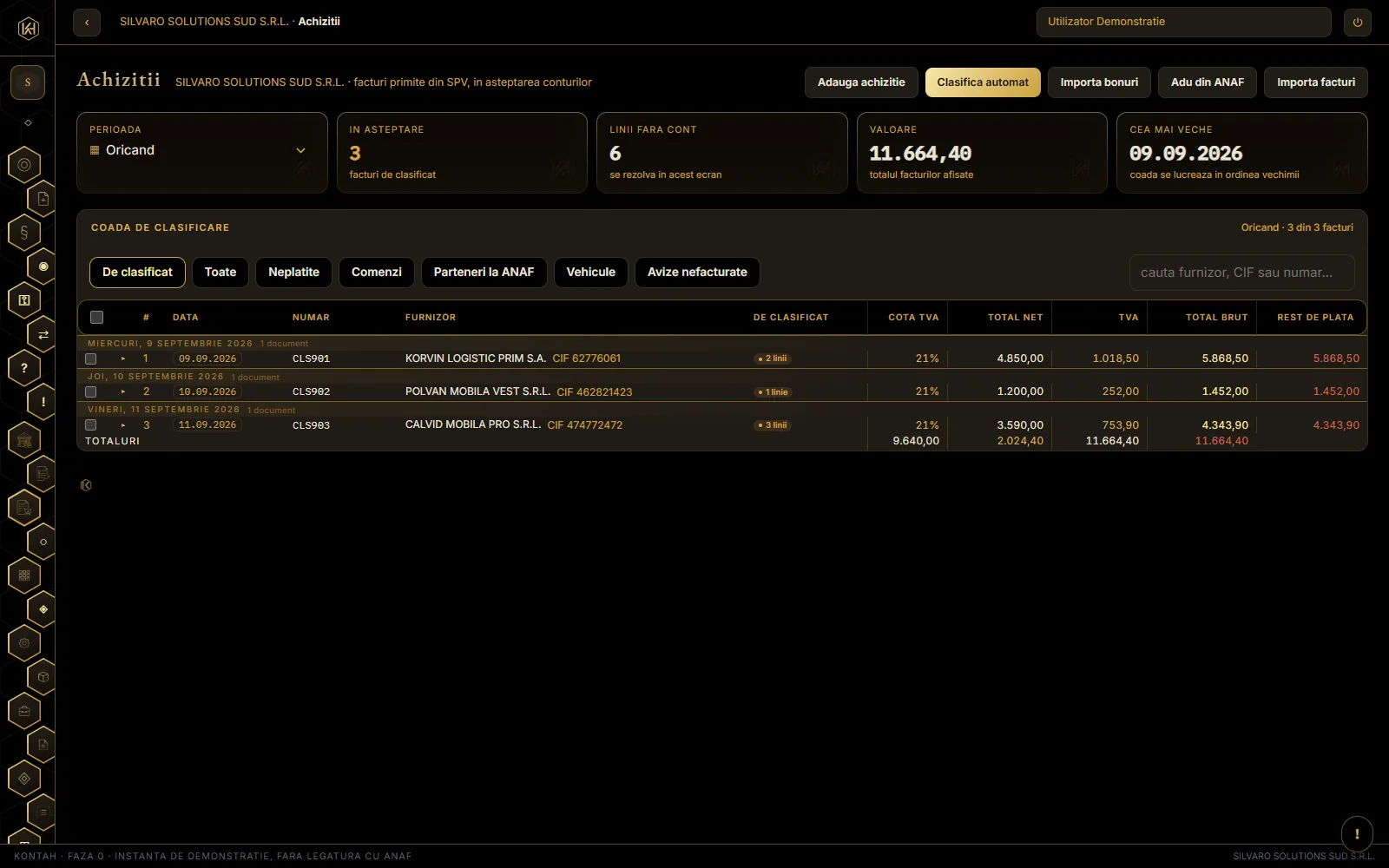1389x868 pixels.
Task: Click the Adauga achizitie button
Action: tap(861, 82)
